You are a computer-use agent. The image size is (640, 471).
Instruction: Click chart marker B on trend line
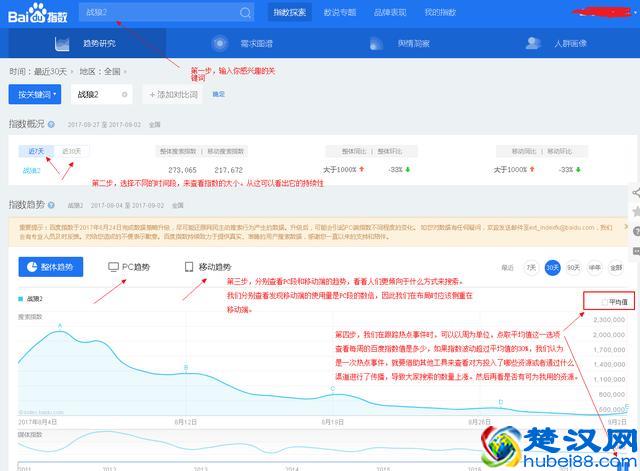click(x=186, y=367)
